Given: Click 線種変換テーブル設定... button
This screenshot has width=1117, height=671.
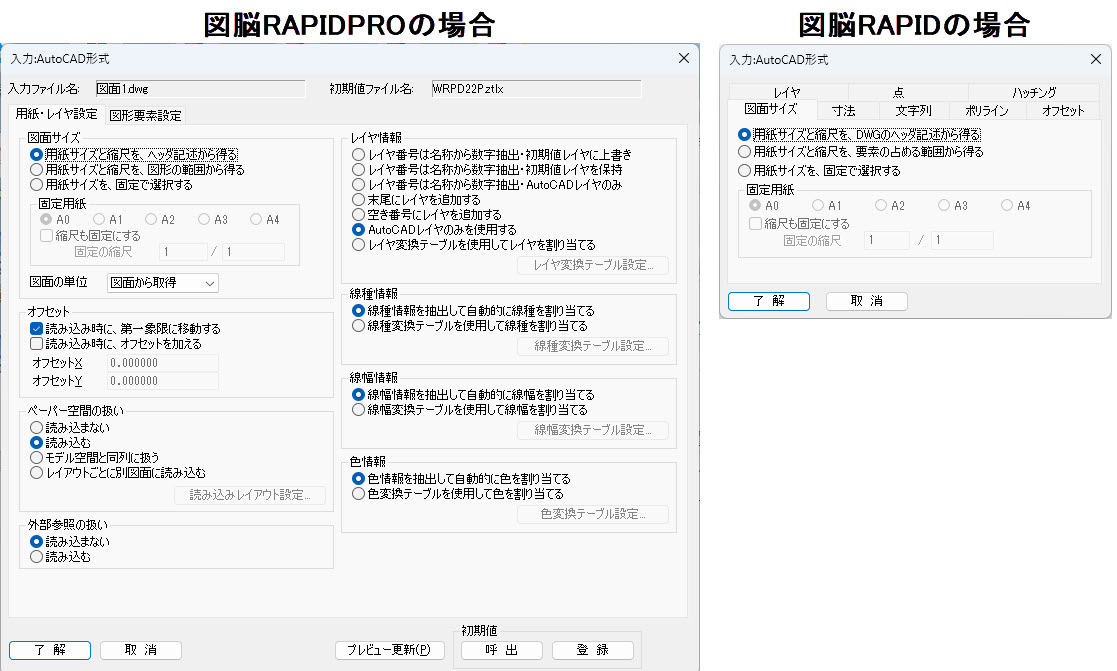Looking at the screenshot, I should tap(593, 346).
